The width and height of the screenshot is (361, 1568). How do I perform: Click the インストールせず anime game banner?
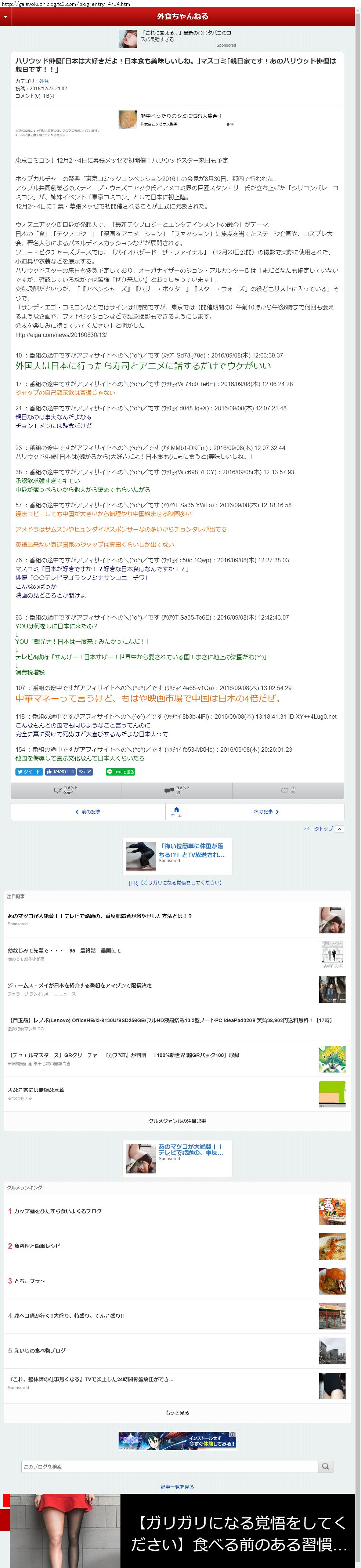177,1441
